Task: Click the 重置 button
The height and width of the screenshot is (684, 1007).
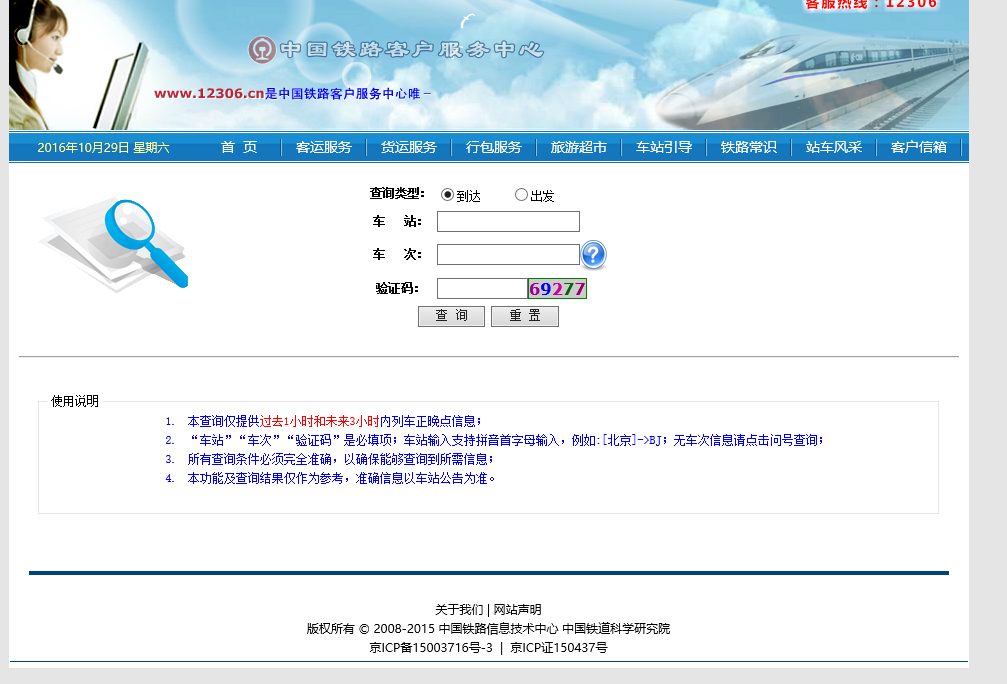Action: click(525, 316)
